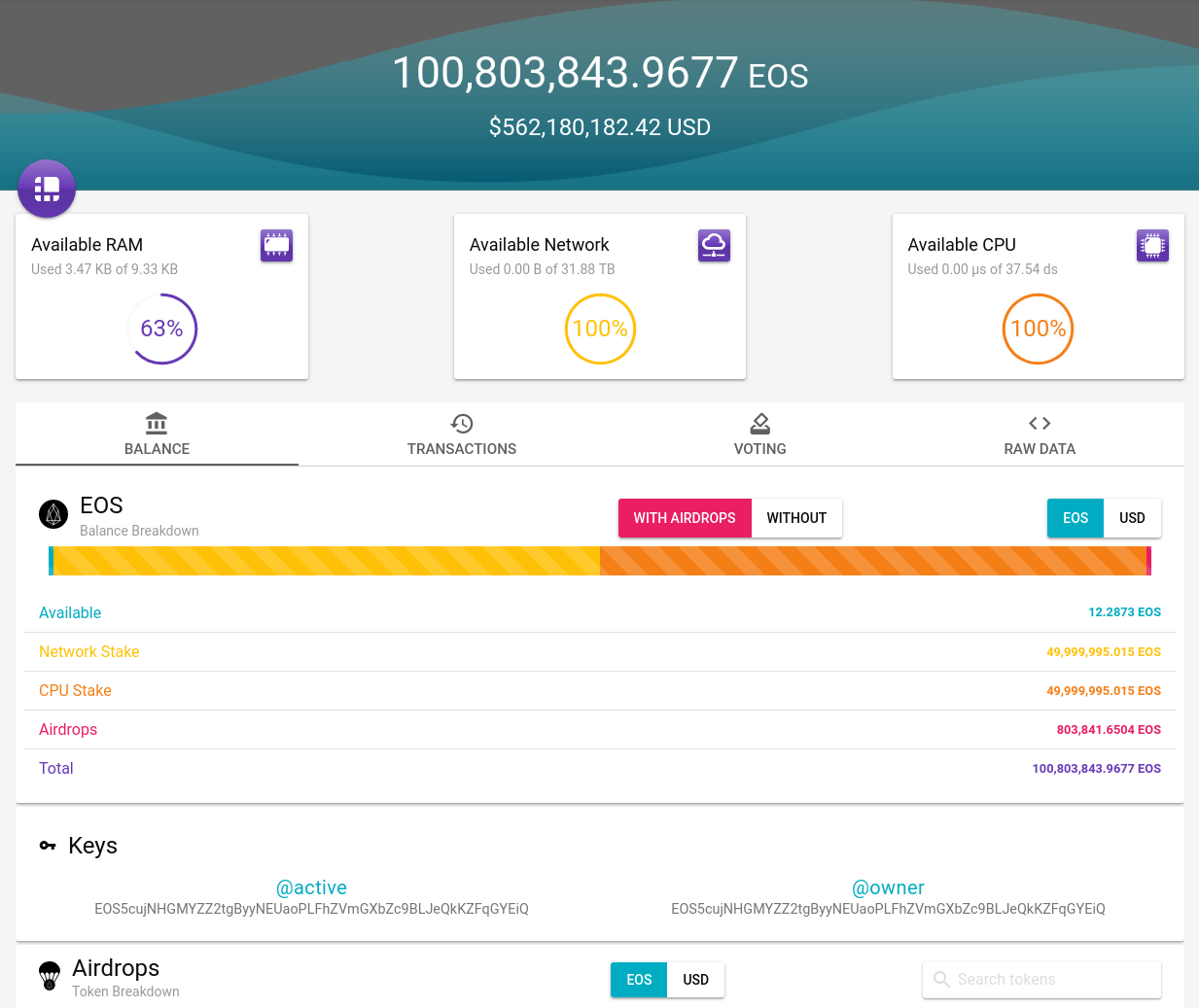Click the 803,841.6504 EOS airdrops value

[x=1109, y=729]
